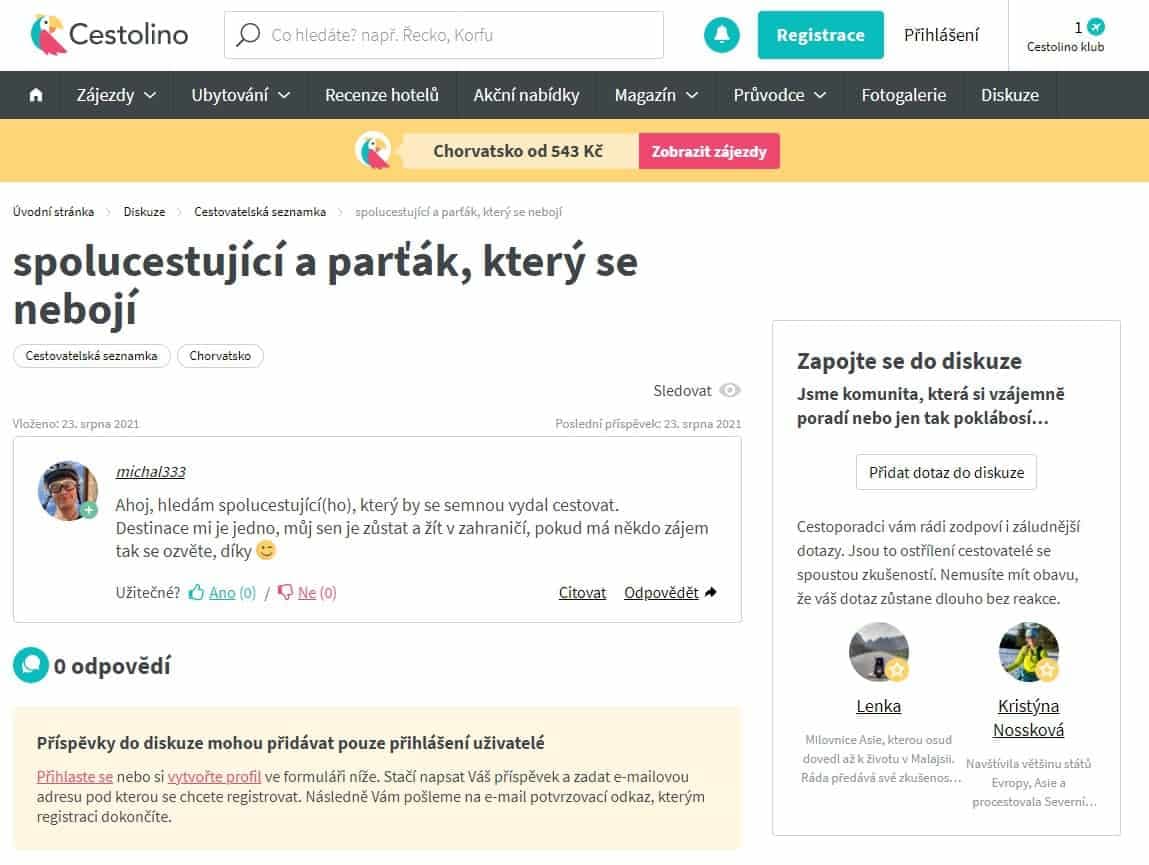The image size is (1149, 865).
Task: Click Cestolino klub label
Action: point(1065,47)
